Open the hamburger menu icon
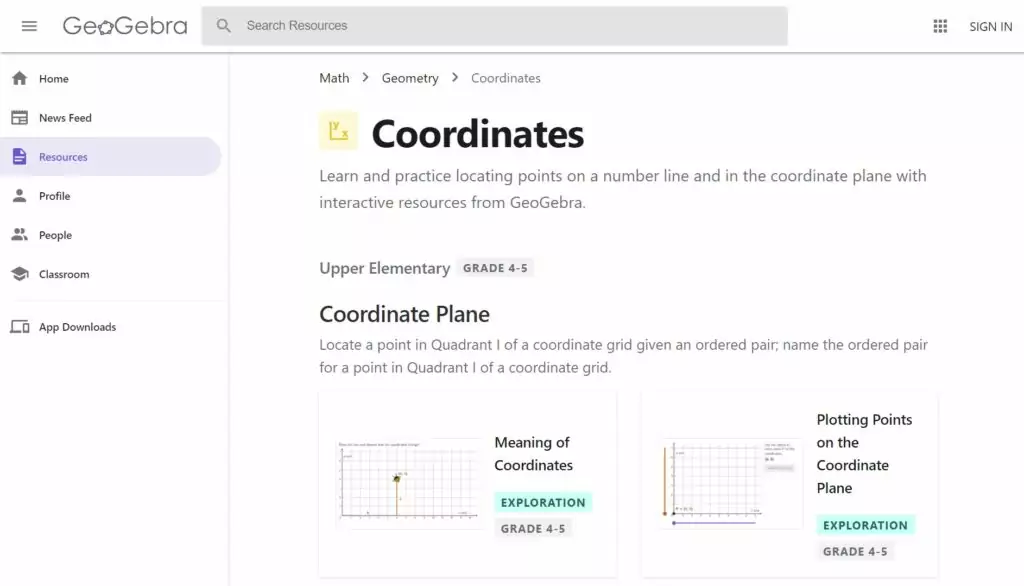The image size is (1024, 586). [x=29, y=26]
